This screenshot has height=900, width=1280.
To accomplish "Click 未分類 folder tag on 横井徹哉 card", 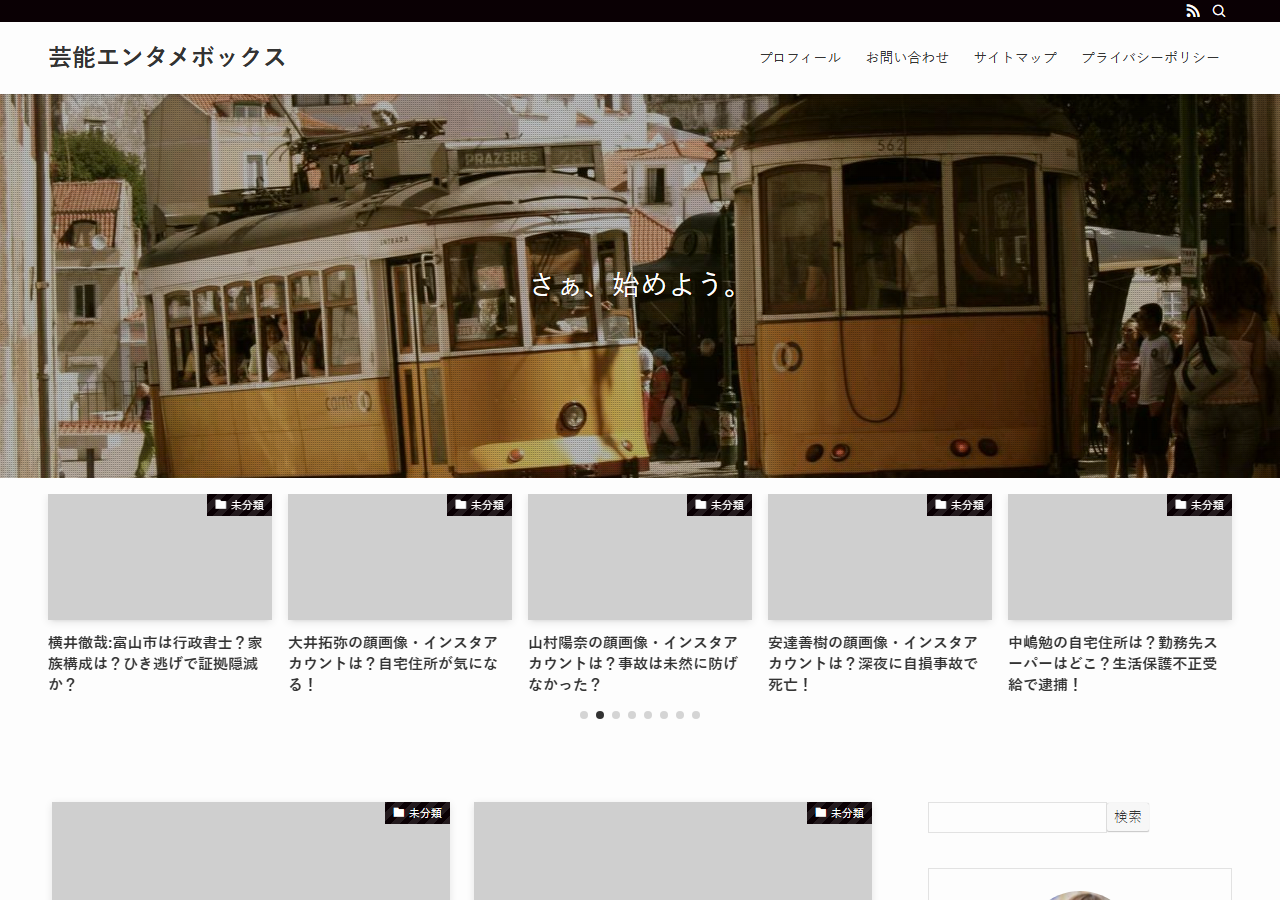I will [x=240, y=505].
